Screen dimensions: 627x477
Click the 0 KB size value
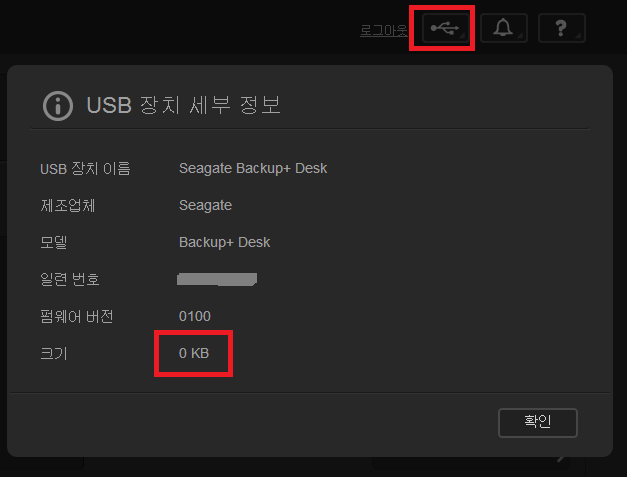(194, 353)
